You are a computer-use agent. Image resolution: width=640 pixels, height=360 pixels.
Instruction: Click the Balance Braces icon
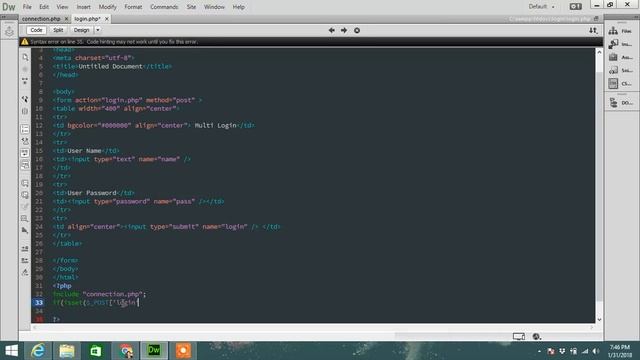coord(25,111)
